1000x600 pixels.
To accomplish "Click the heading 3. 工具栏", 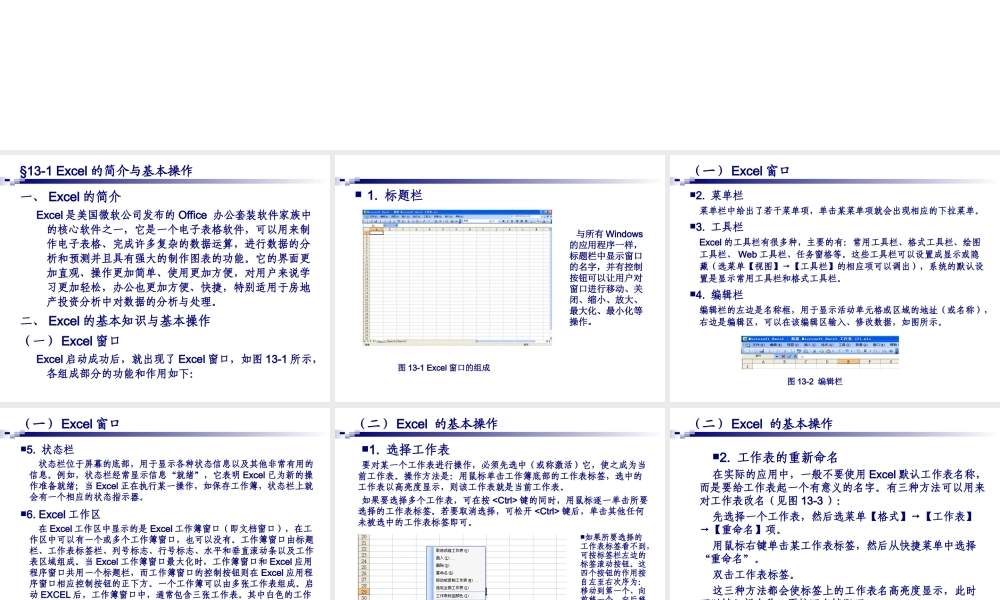I will click(716, 227).
